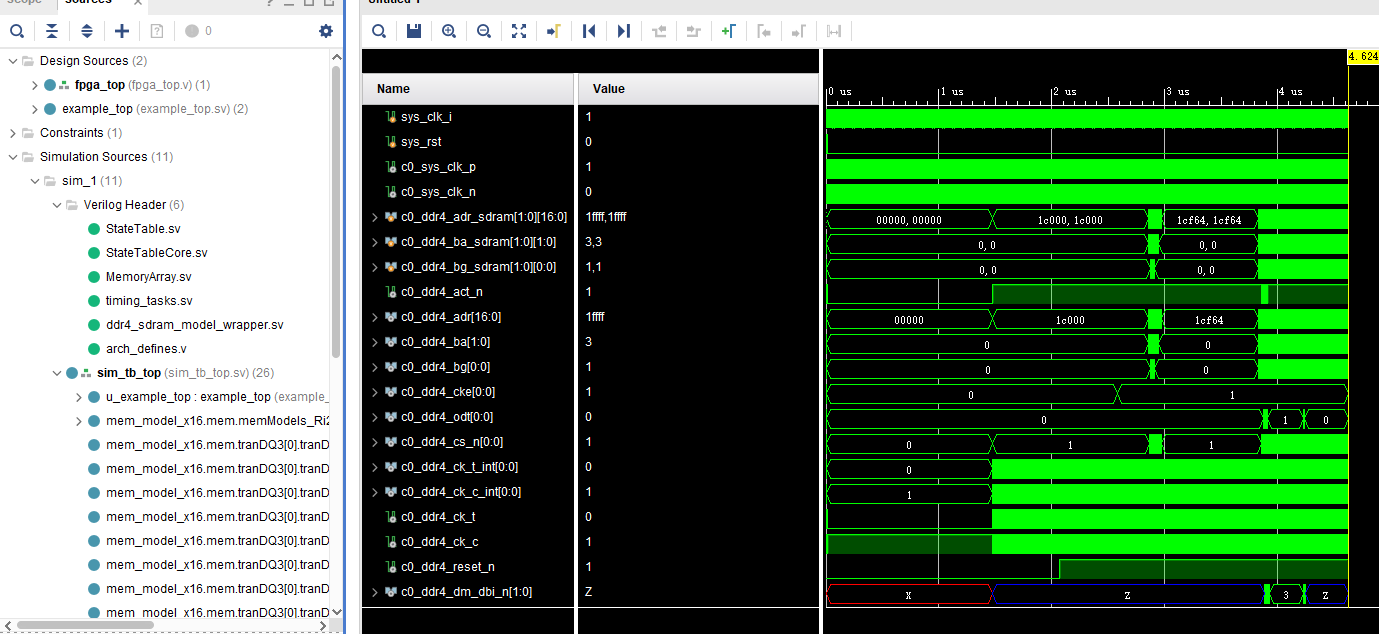Select the c0_ddr4_reset_n signal

[x=447, y=567]
